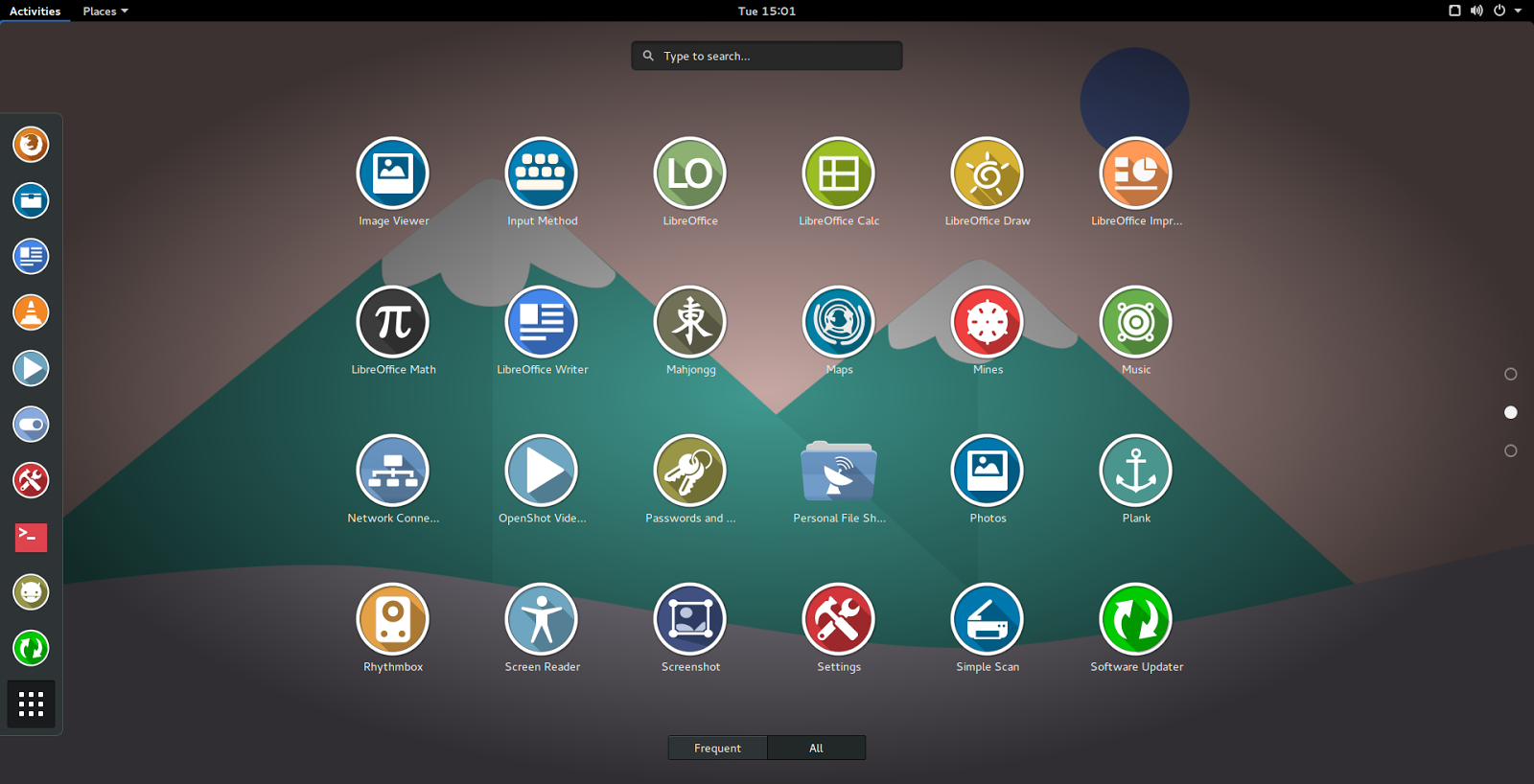This screenshot has height=784, width=1534.
Task: Click the power icon in top bar
Action: [1499, 11]
